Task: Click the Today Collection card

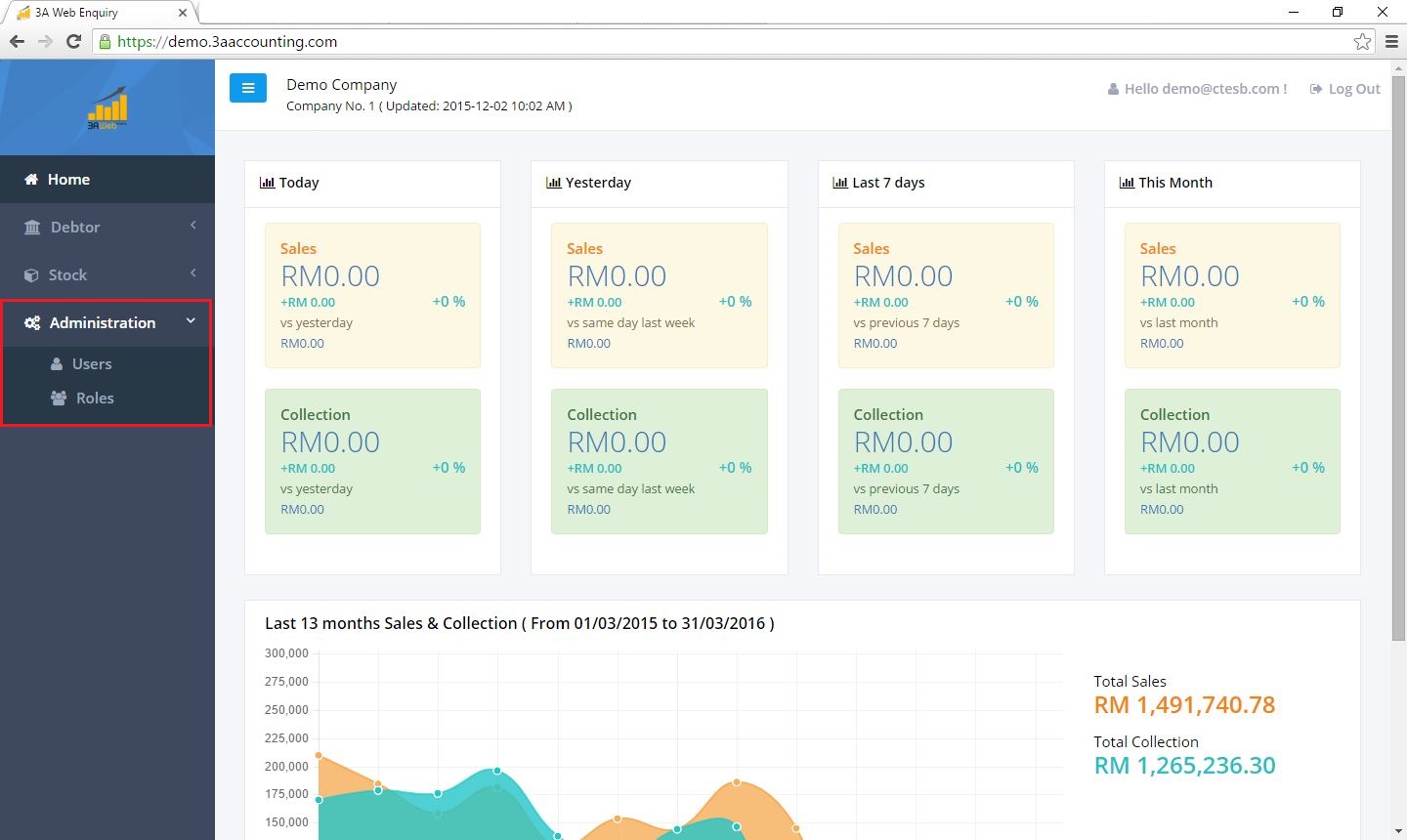Action: [x=372, y=461]
